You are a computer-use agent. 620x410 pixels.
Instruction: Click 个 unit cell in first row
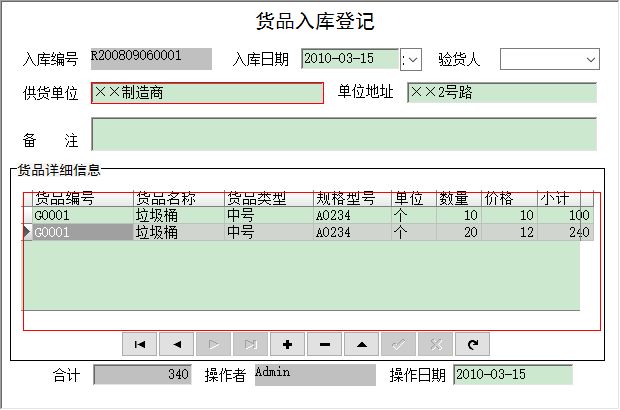414,215
